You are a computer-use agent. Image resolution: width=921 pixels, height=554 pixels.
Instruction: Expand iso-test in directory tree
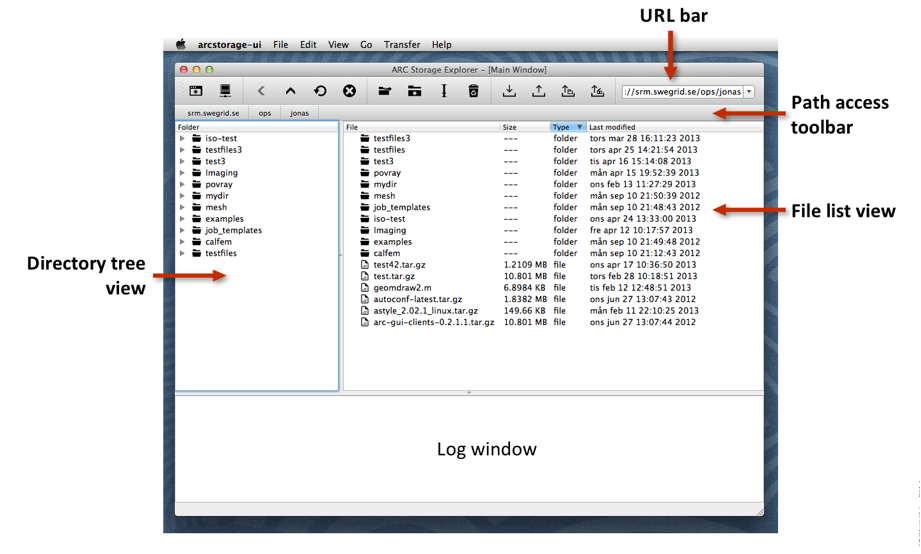[182, 138]
